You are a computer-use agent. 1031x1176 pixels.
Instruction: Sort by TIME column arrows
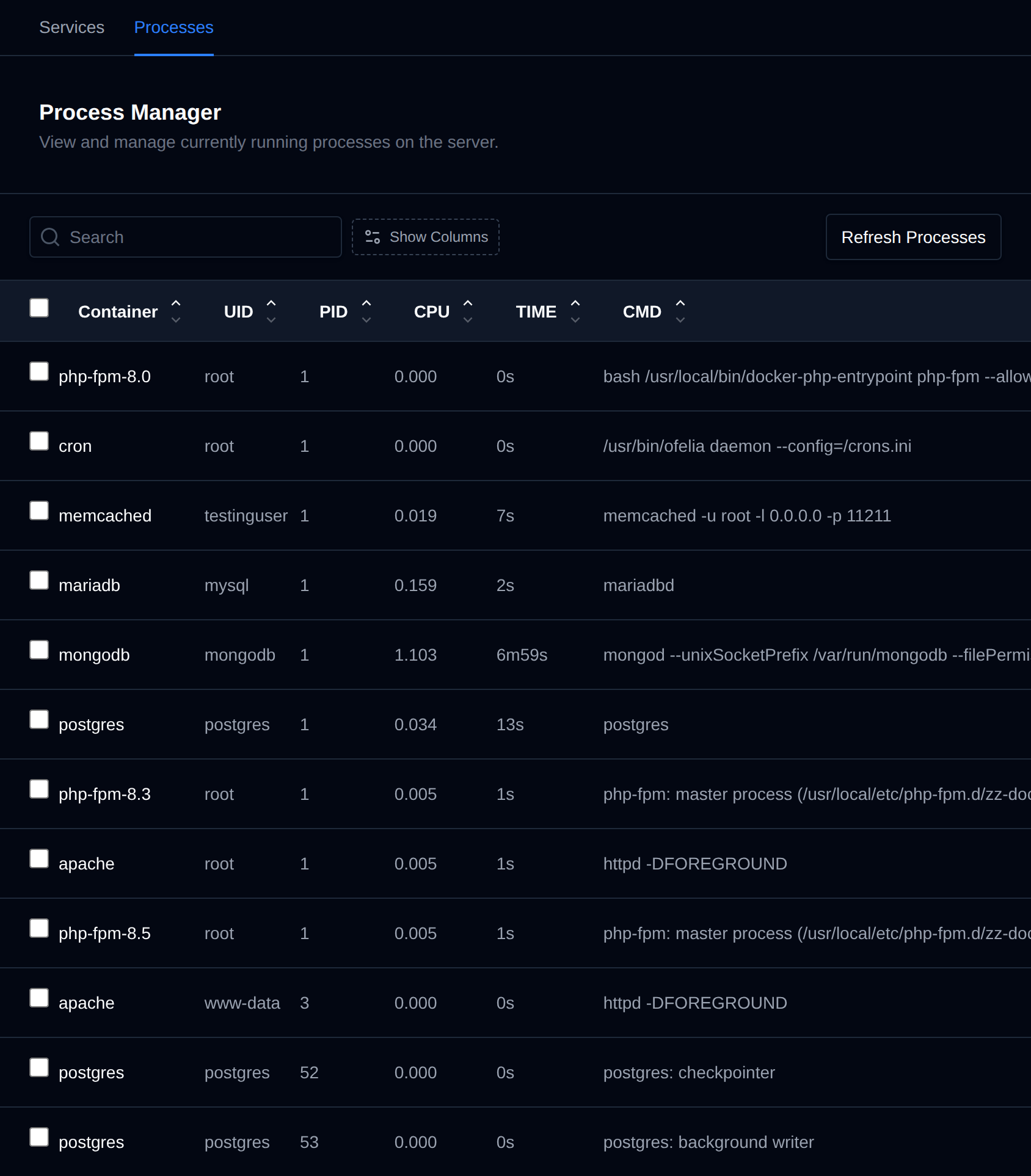[575, 311]
